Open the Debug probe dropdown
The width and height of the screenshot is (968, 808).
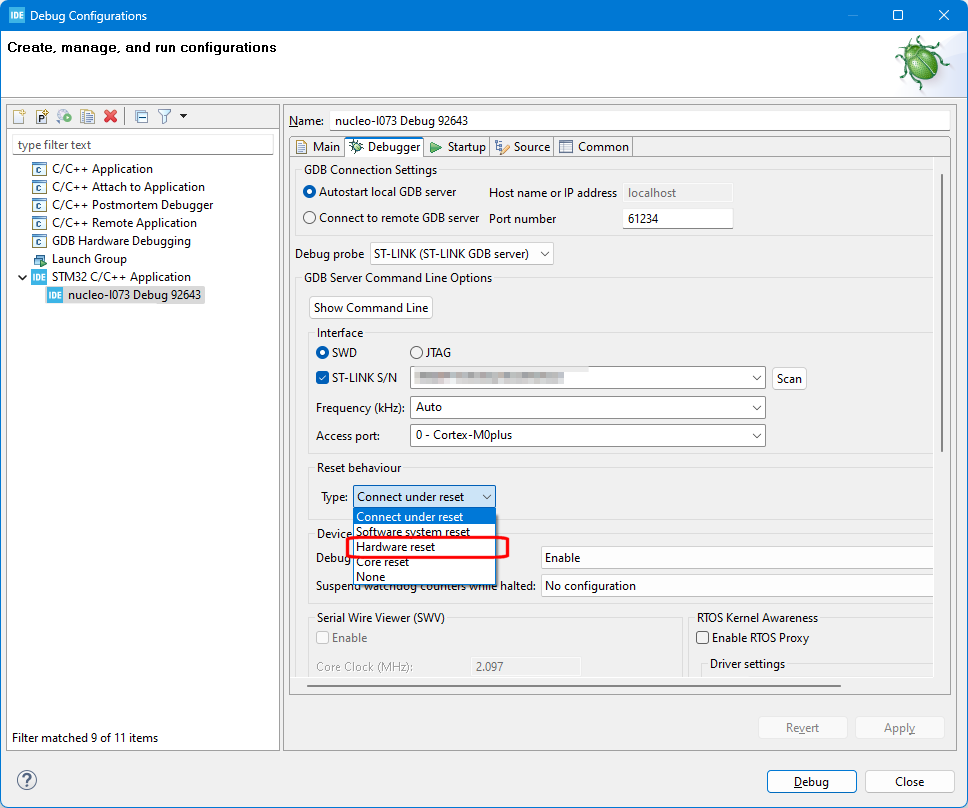click(x=461, y=254)
